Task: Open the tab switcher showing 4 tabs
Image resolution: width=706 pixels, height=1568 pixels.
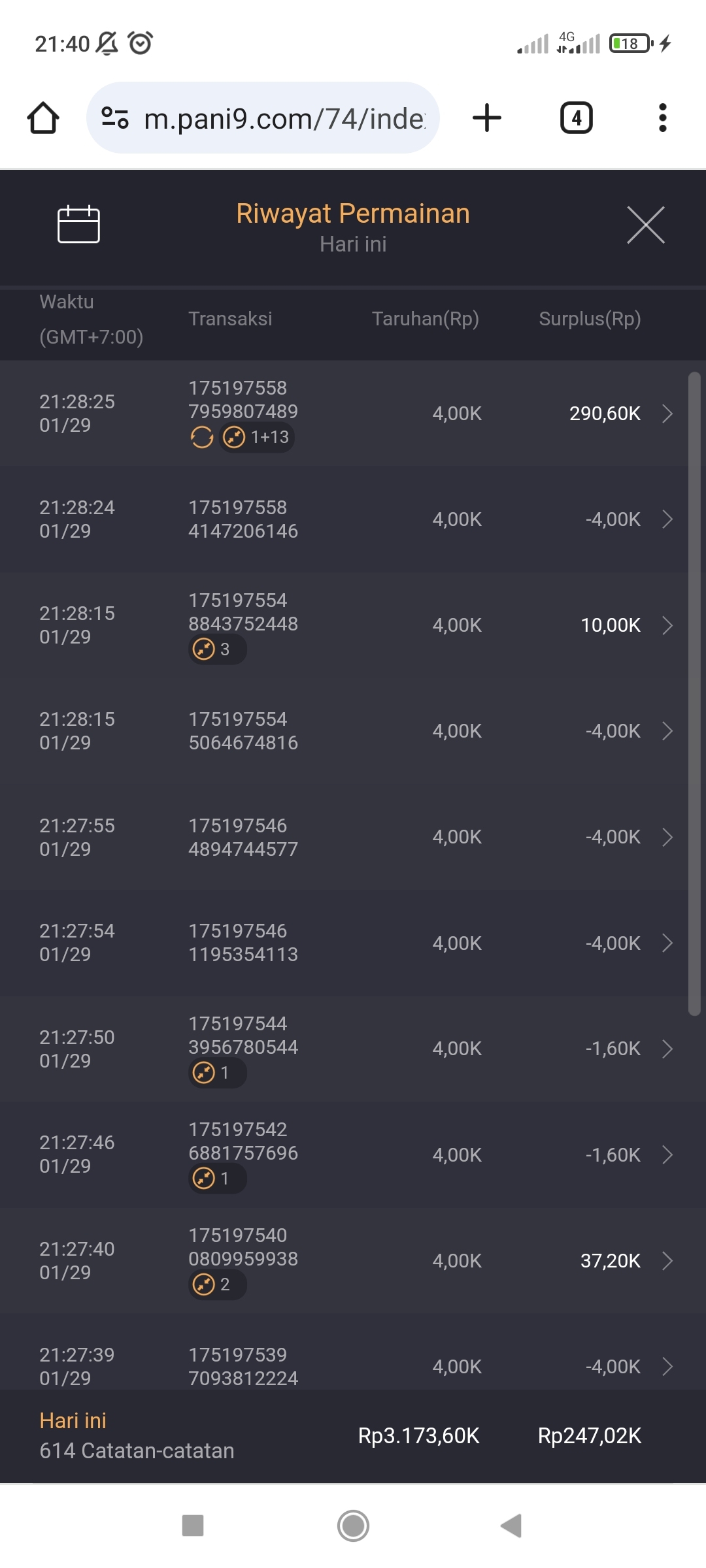Action: click(576, 118)
